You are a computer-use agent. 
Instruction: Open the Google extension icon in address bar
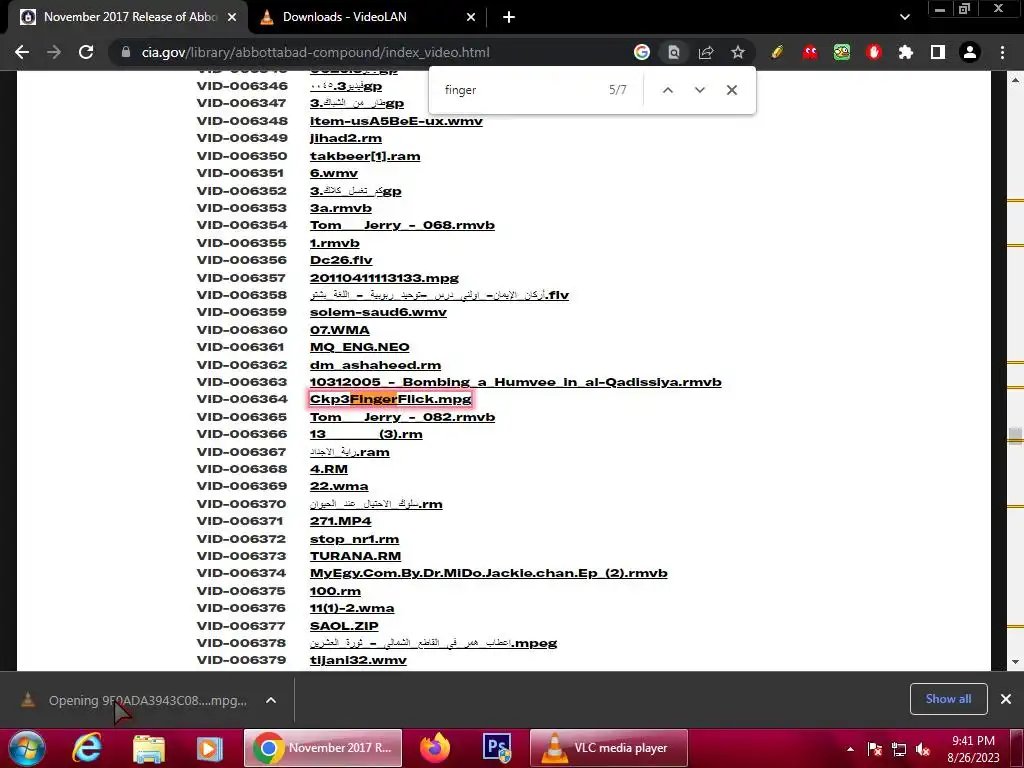pos(642,52)
